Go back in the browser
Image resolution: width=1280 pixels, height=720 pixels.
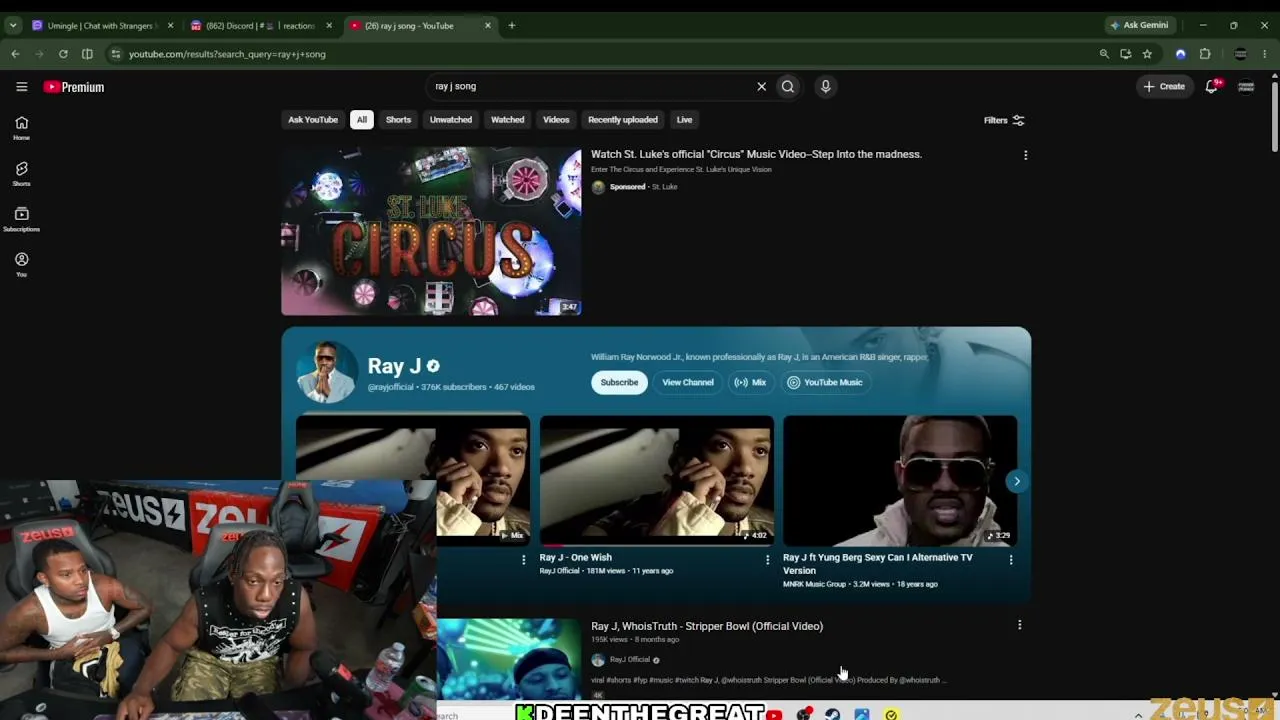[15, 54]
